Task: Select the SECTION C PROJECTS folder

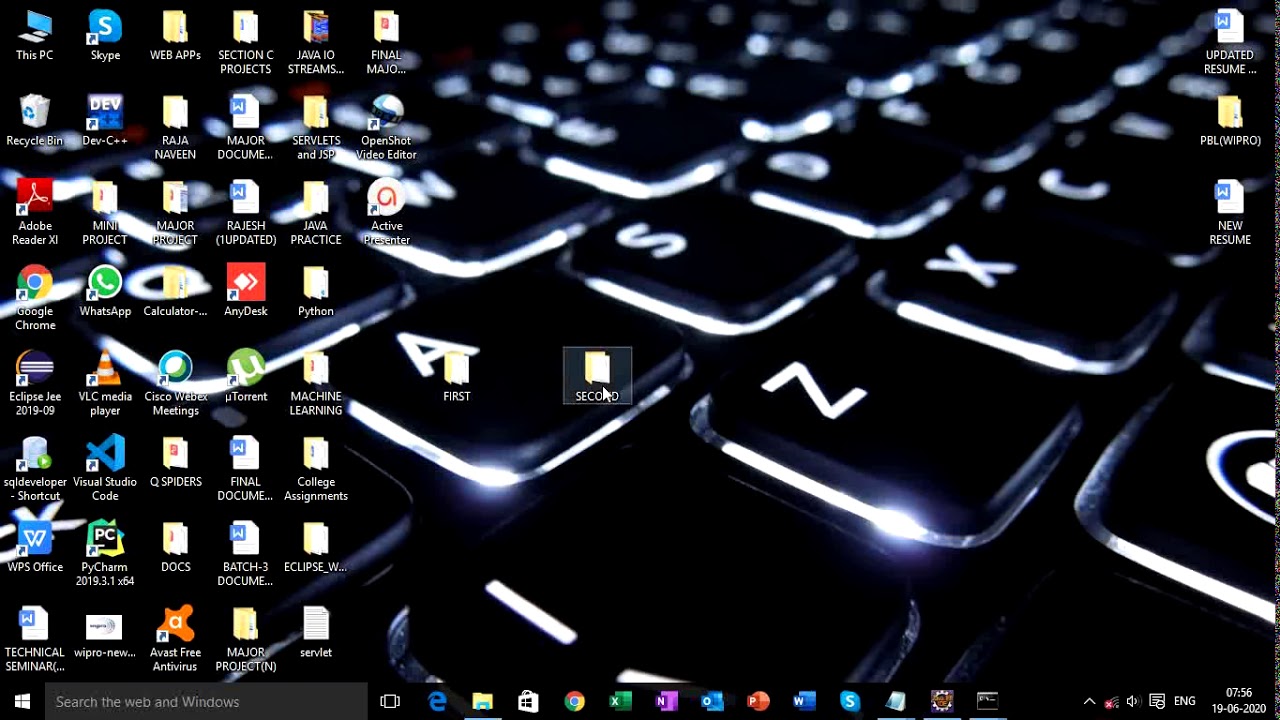Action: (x=246, y=43)
